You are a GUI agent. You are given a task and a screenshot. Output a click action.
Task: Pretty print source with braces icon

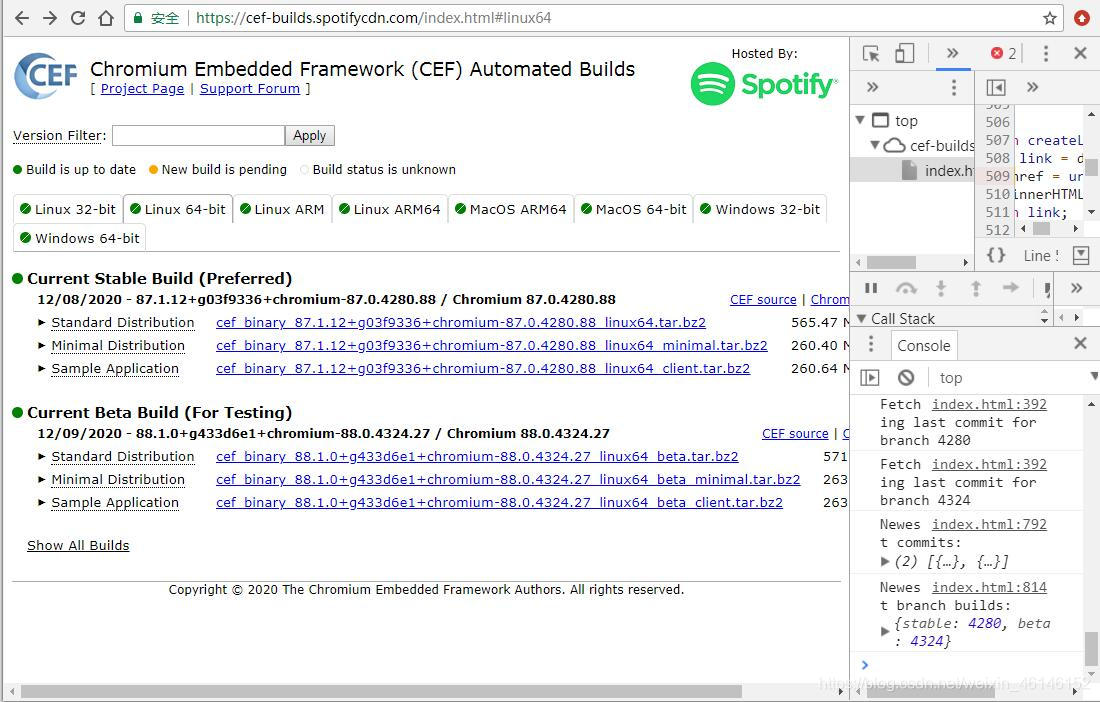click(x=995, y=255)
